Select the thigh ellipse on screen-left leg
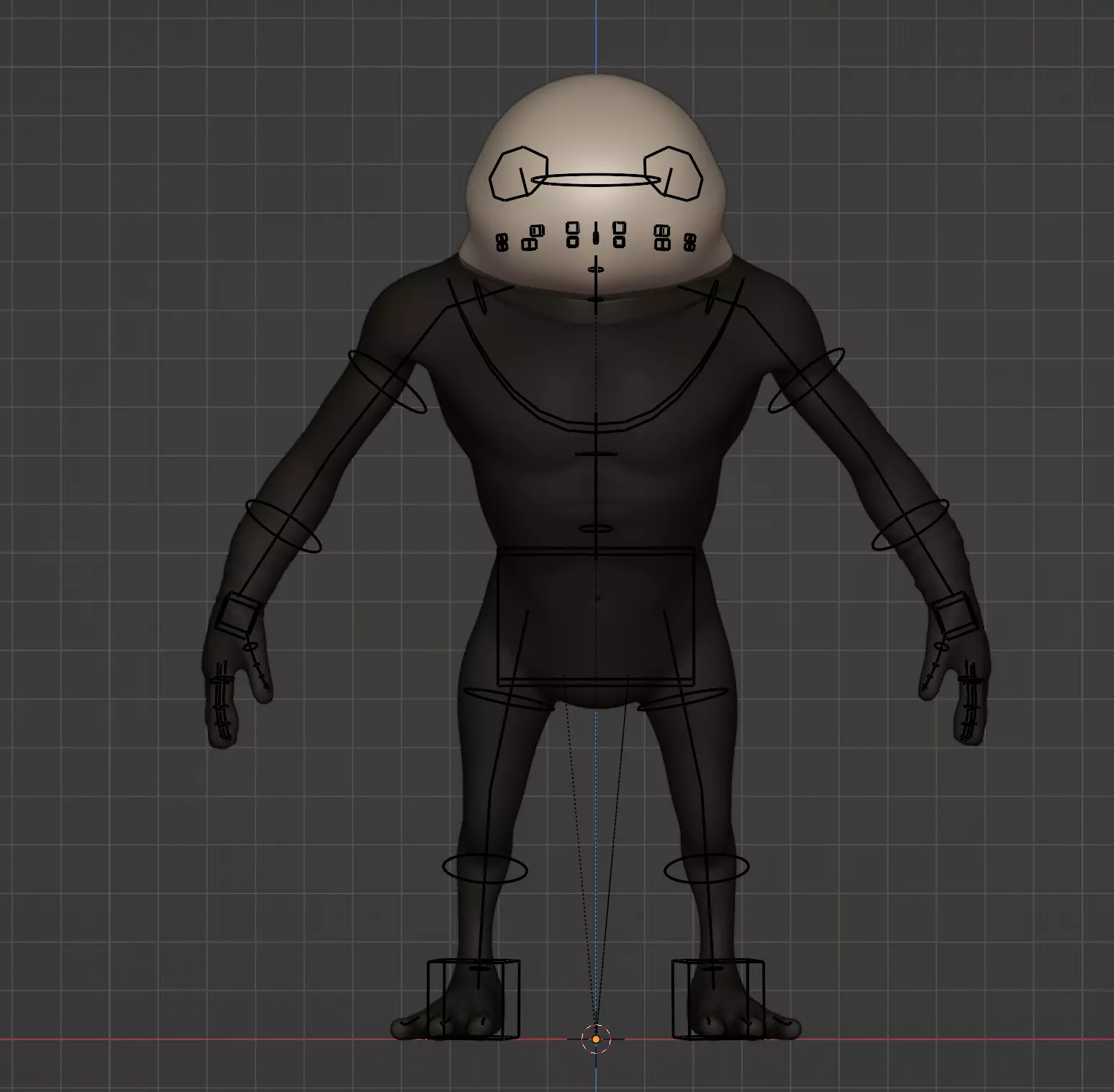The image size is (1114, 1092). click(510, 699)
